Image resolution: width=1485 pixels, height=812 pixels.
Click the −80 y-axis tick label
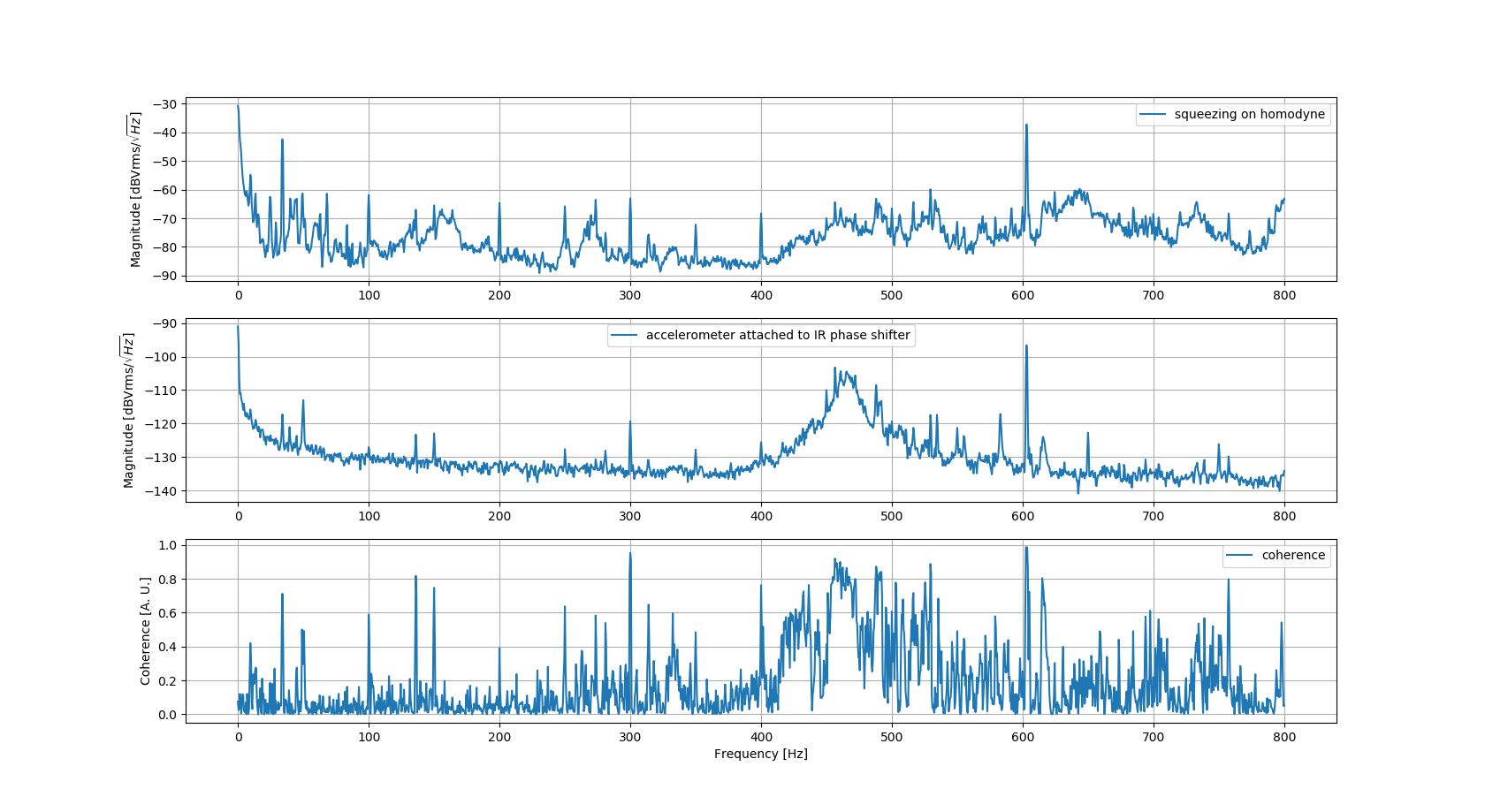tap(165, 247)
